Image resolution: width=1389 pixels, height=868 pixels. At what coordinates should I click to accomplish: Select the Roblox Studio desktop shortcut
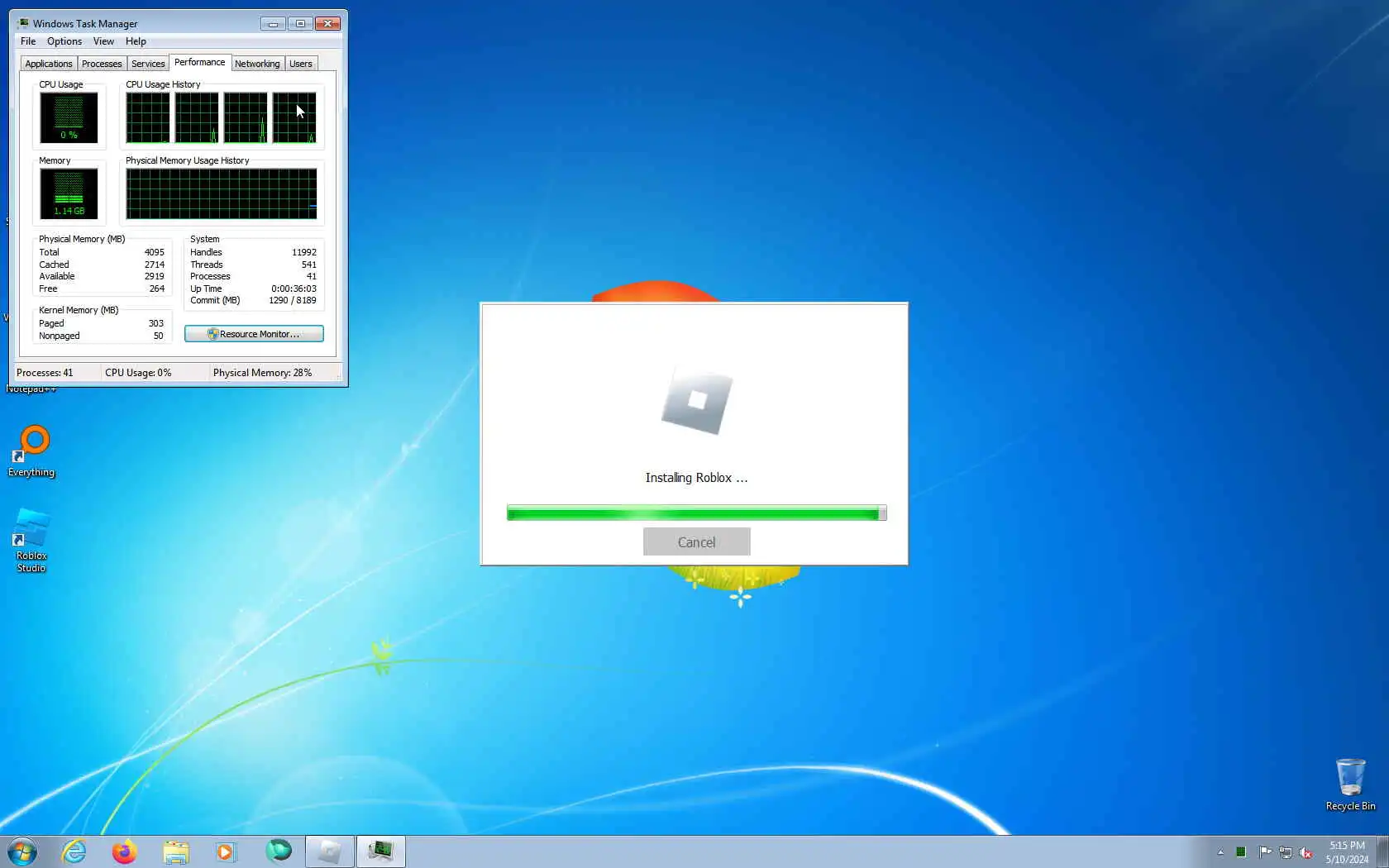pyautogui.click(x=31, y=541)
